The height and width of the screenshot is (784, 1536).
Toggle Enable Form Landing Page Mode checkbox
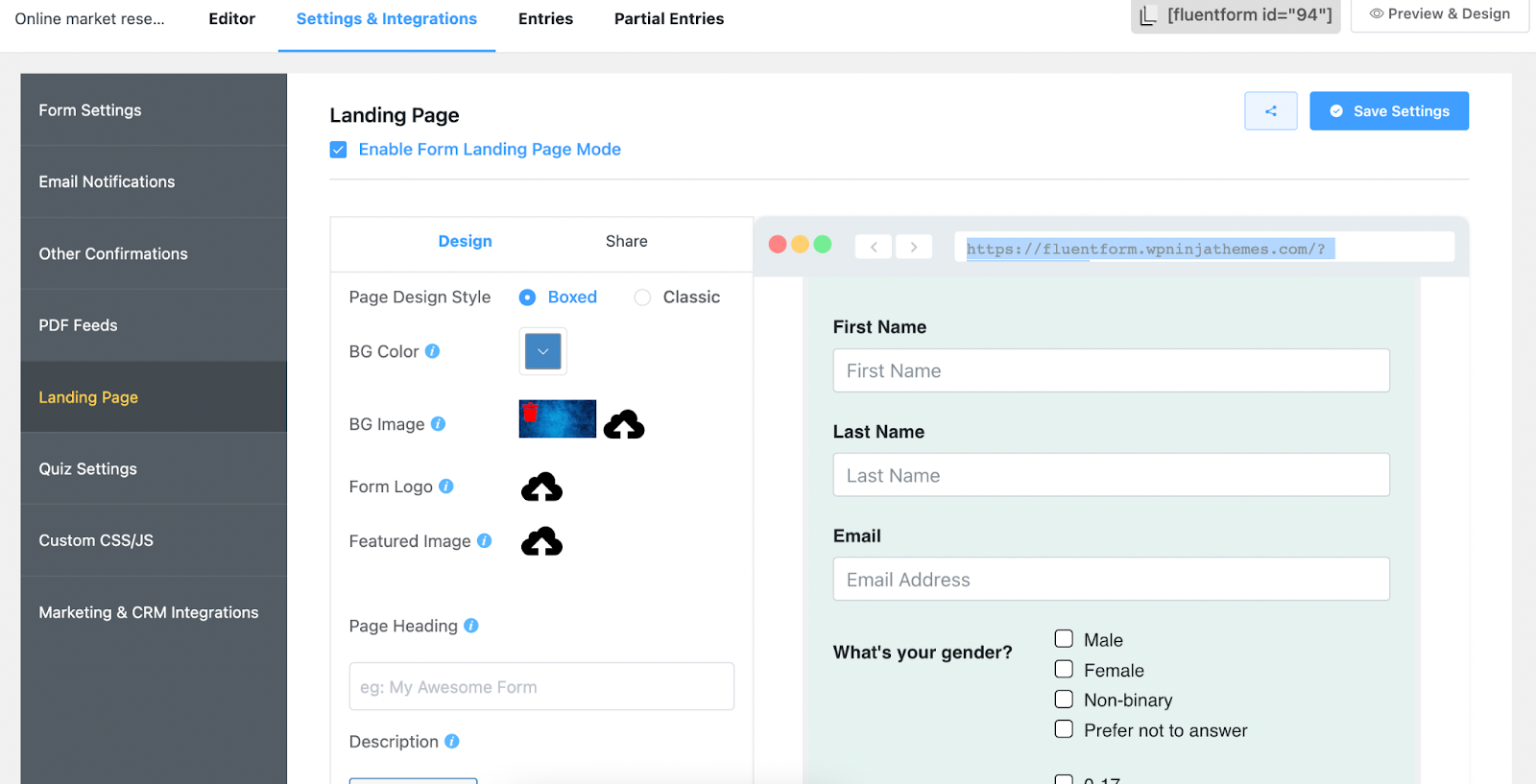tap(338, 150)
